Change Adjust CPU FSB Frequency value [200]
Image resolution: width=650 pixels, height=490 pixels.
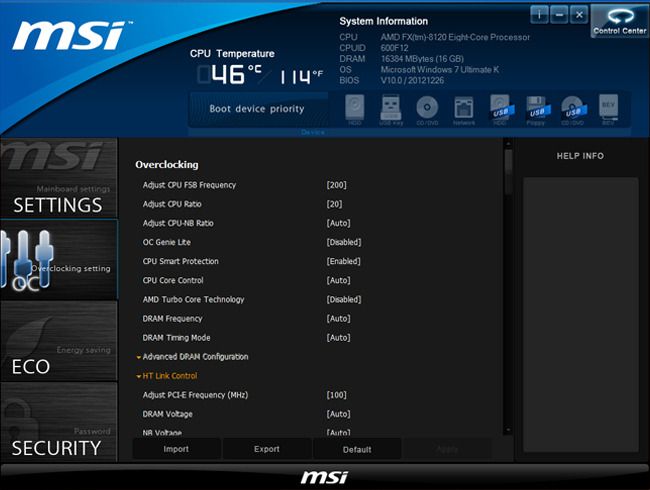(x=336, y=185)
